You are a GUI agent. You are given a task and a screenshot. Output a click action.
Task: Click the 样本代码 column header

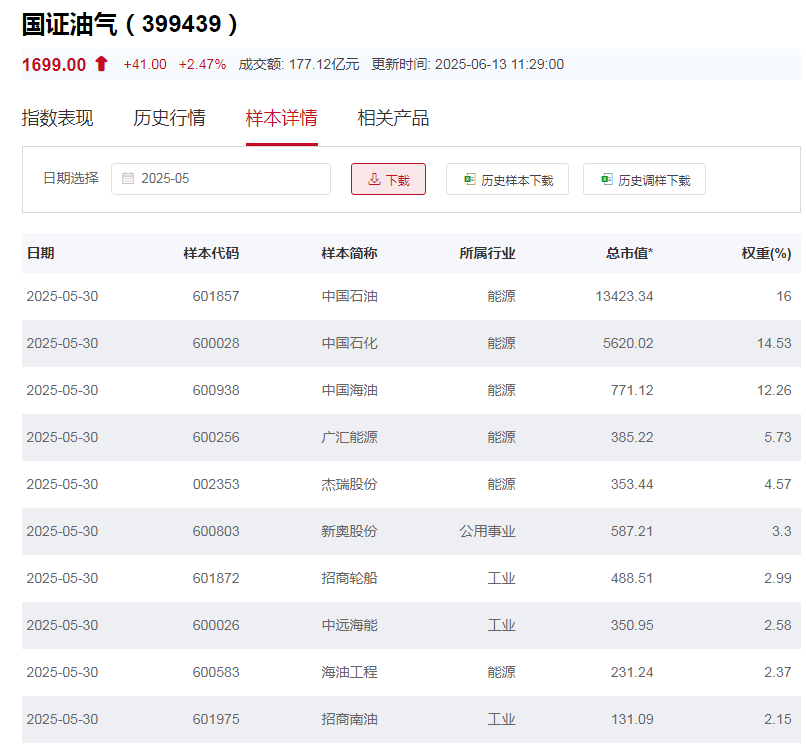pos(211,253)
